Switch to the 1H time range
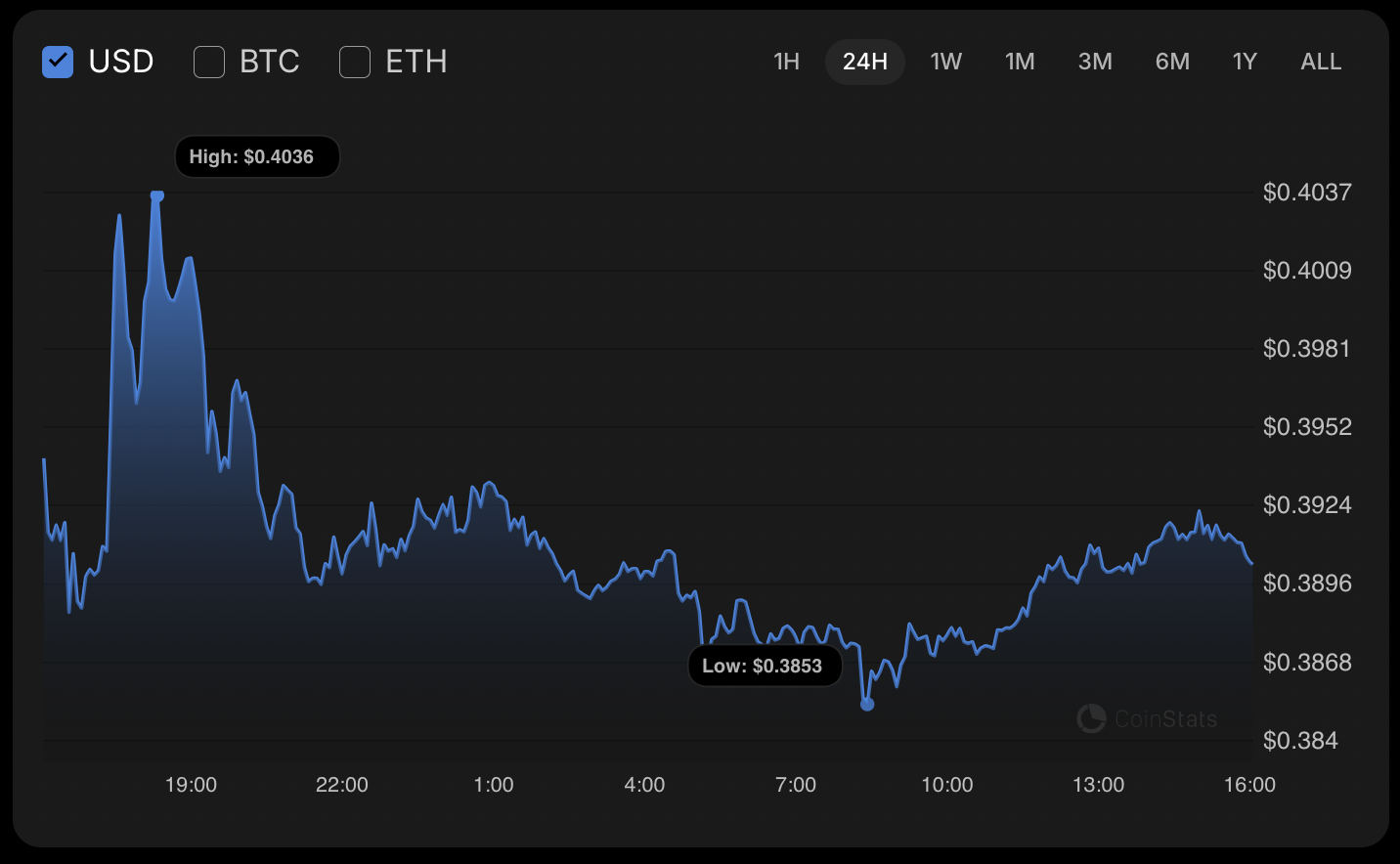This screenshot has height=864, width=1400. tap(786, 62)
